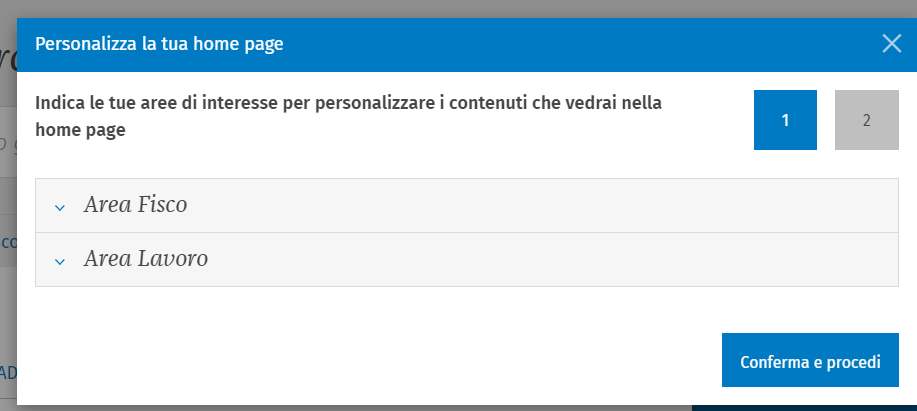
Task: Click the partially visible link at bottom-left edge
Action: pos(8,373)
